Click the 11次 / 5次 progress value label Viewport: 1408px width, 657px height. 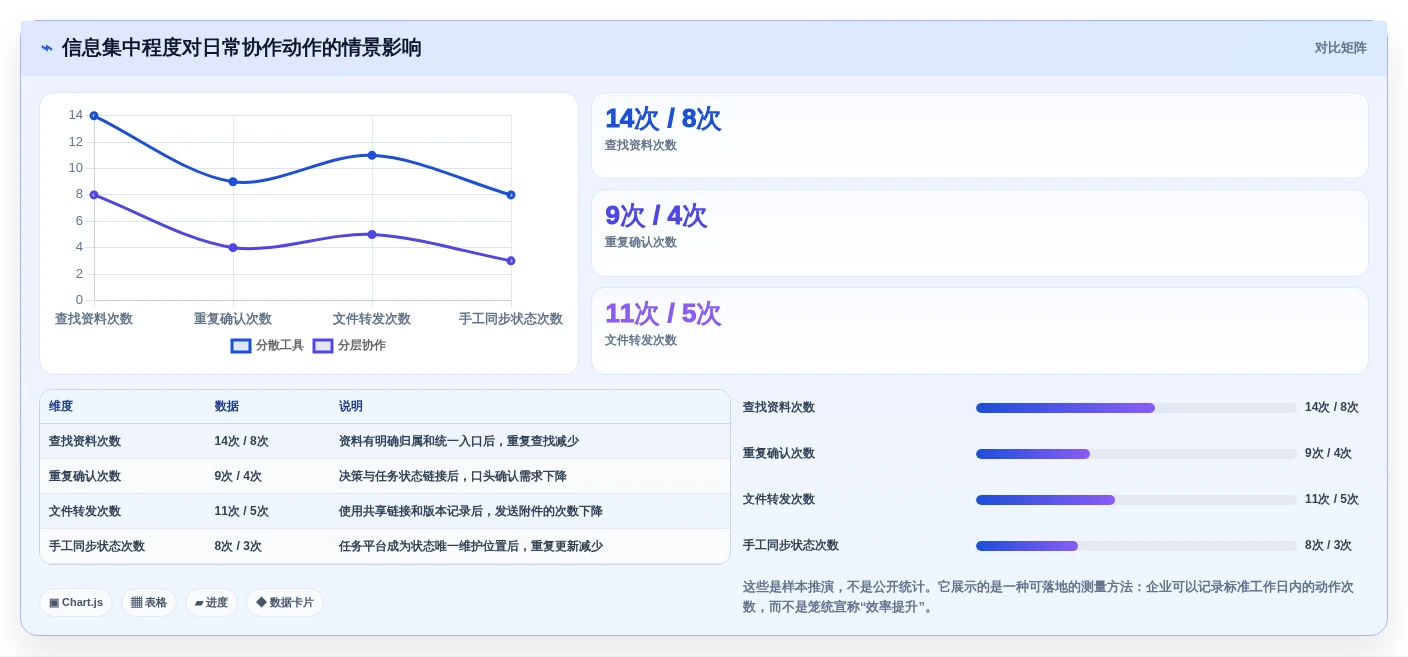pyautogui.click(x=1332, y=500)
